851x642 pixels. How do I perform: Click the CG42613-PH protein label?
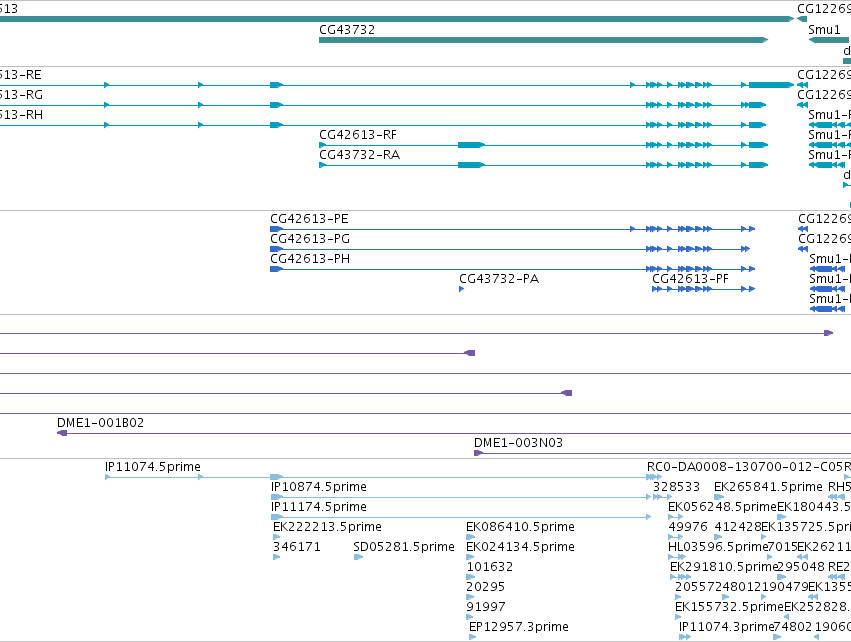(x=310, y=259)
